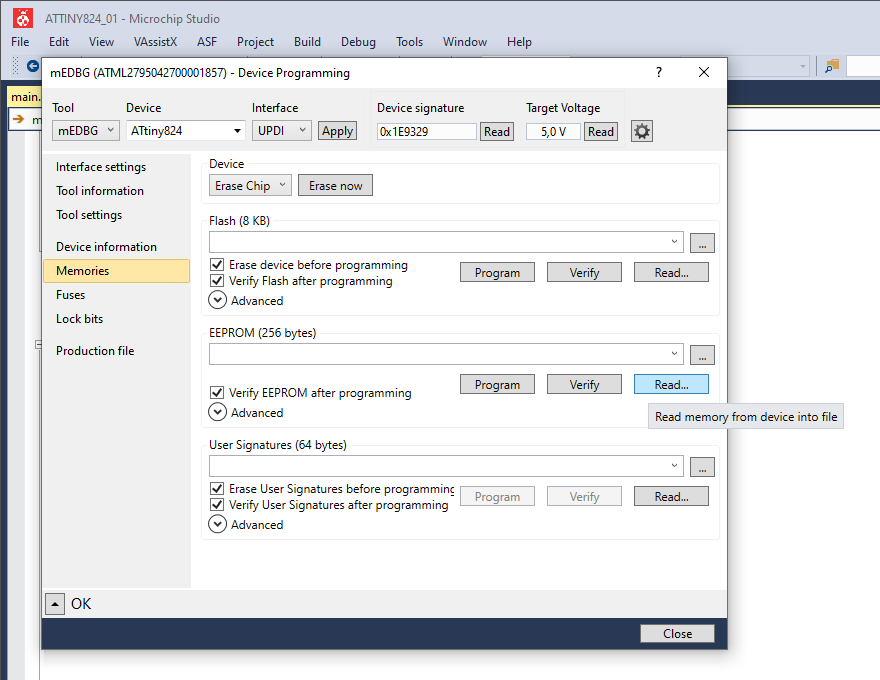The image size is (880, 680).
Task: Toggle Verify EEPROM after programming checkbox
Action: point(217,392)
